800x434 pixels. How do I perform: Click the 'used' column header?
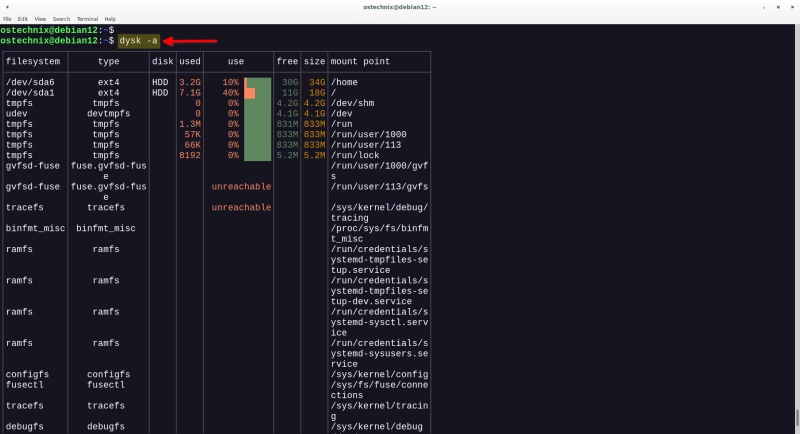[x=190, y=61]
